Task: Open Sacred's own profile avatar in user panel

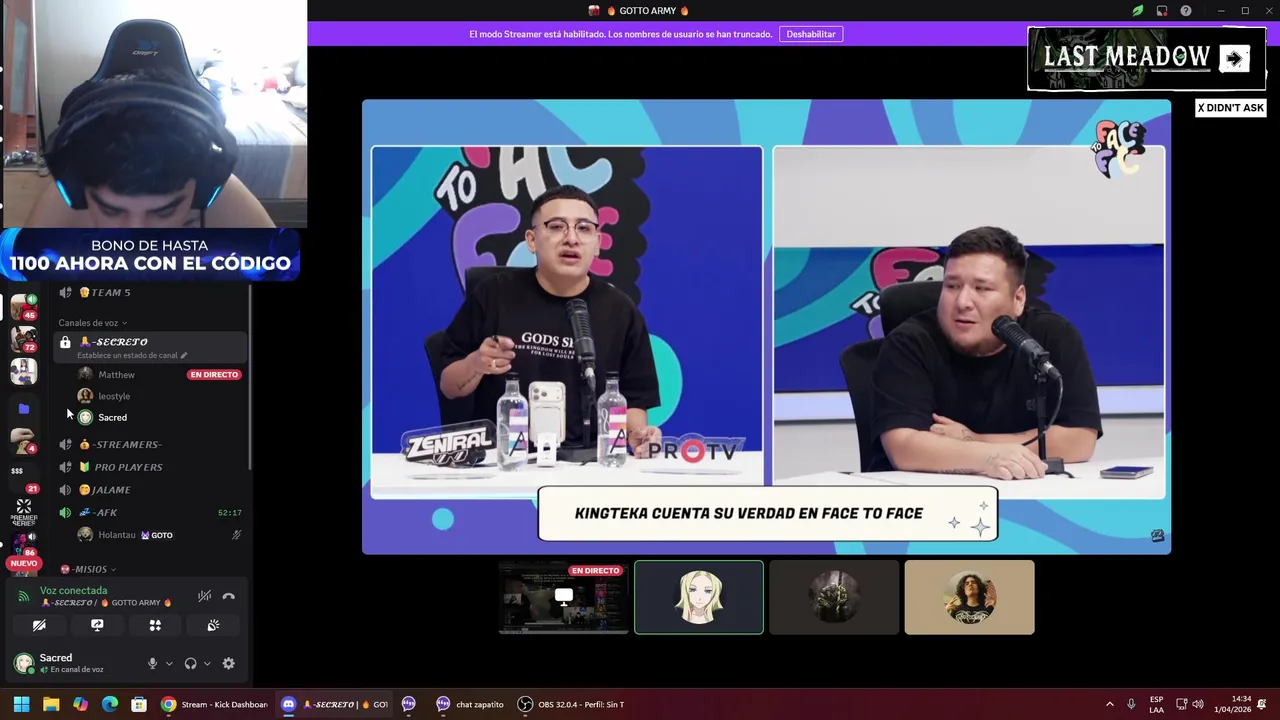Action: pyautogui.click(x=23, y=662)
